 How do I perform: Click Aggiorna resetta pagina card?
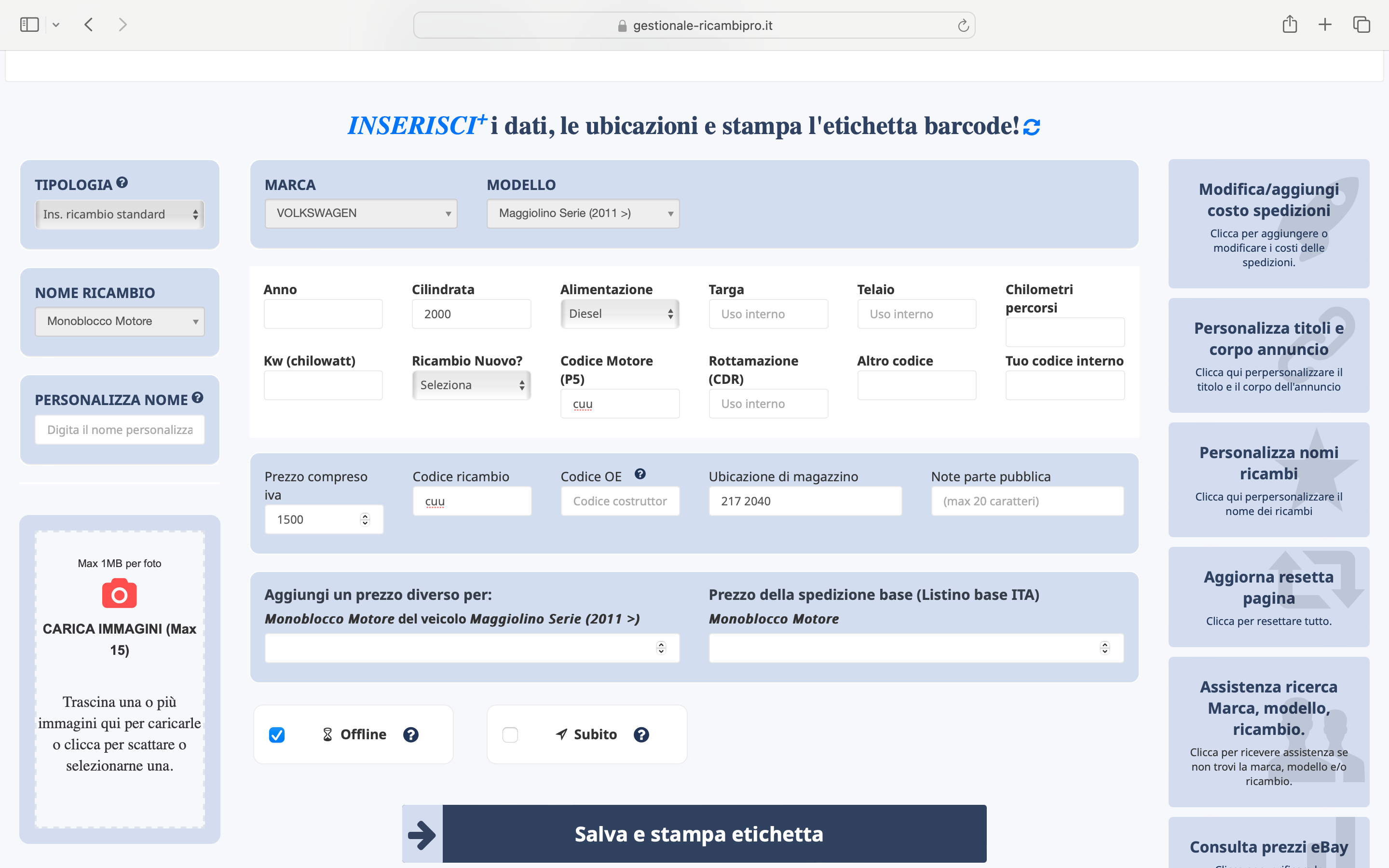click(x=1268, y=597)
